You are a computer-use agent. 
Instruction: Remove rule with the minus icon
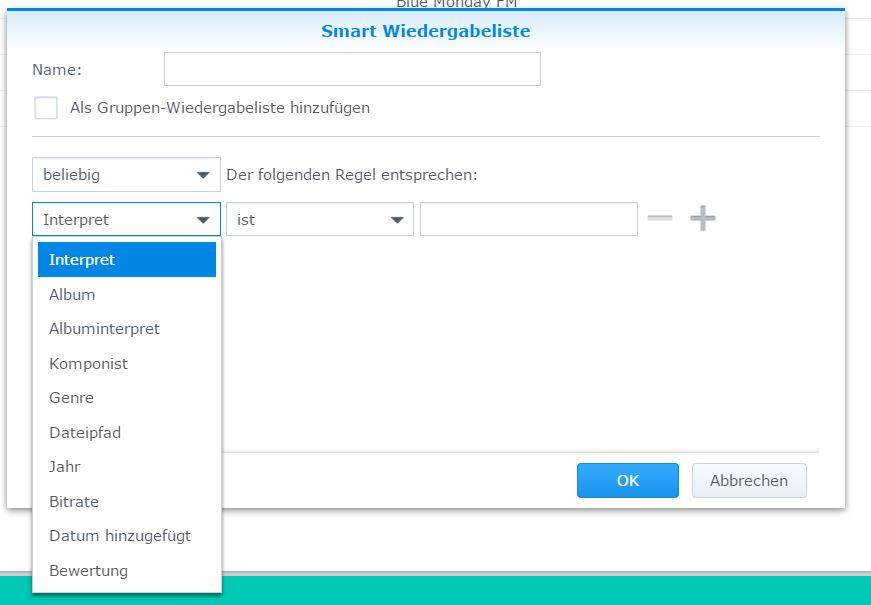[660, 218]
